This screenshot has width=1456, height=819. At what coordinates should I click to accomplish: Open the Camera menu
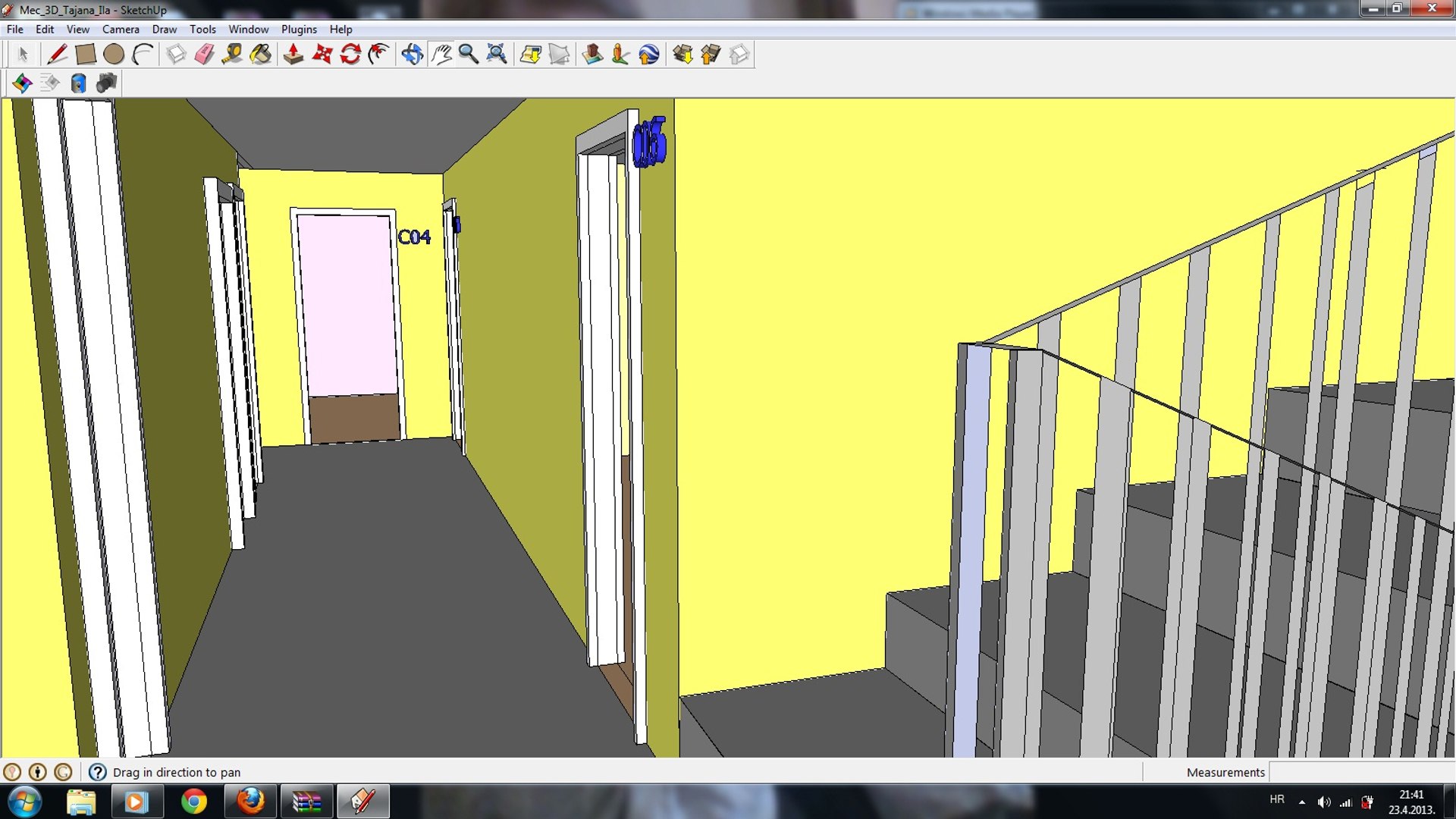(121, 30)
